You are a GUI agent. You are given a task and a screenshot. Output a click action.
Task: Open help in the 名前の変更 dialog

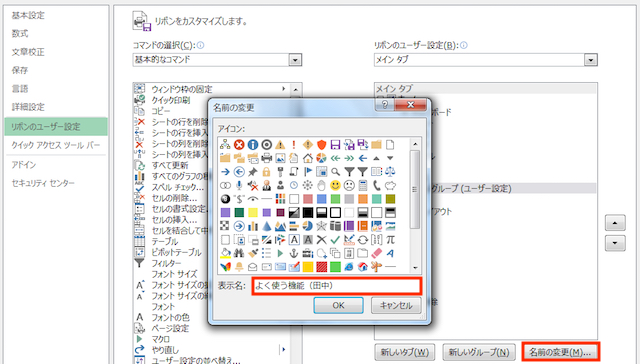384,105
